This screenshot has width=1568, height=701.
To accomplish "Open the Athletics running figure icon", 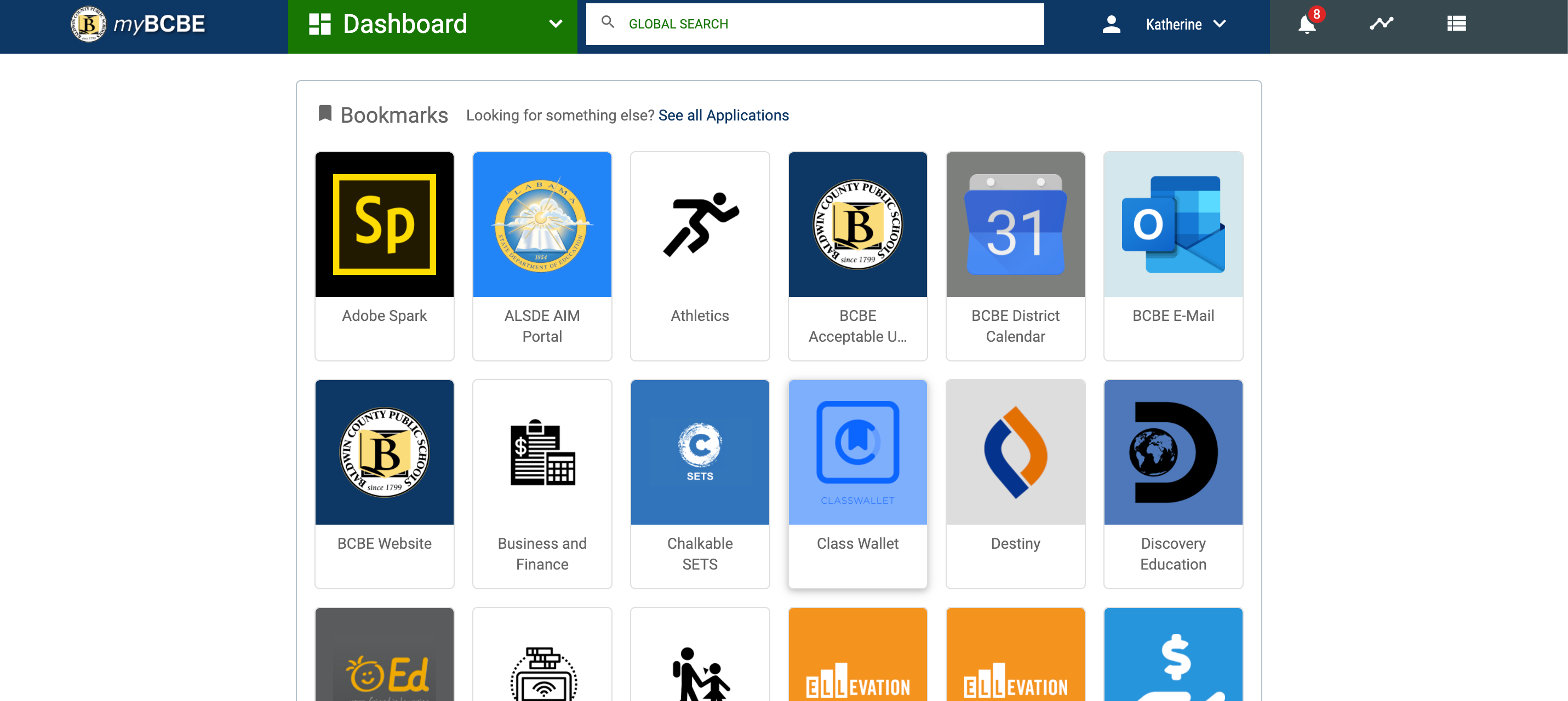I will coord(700,225).
